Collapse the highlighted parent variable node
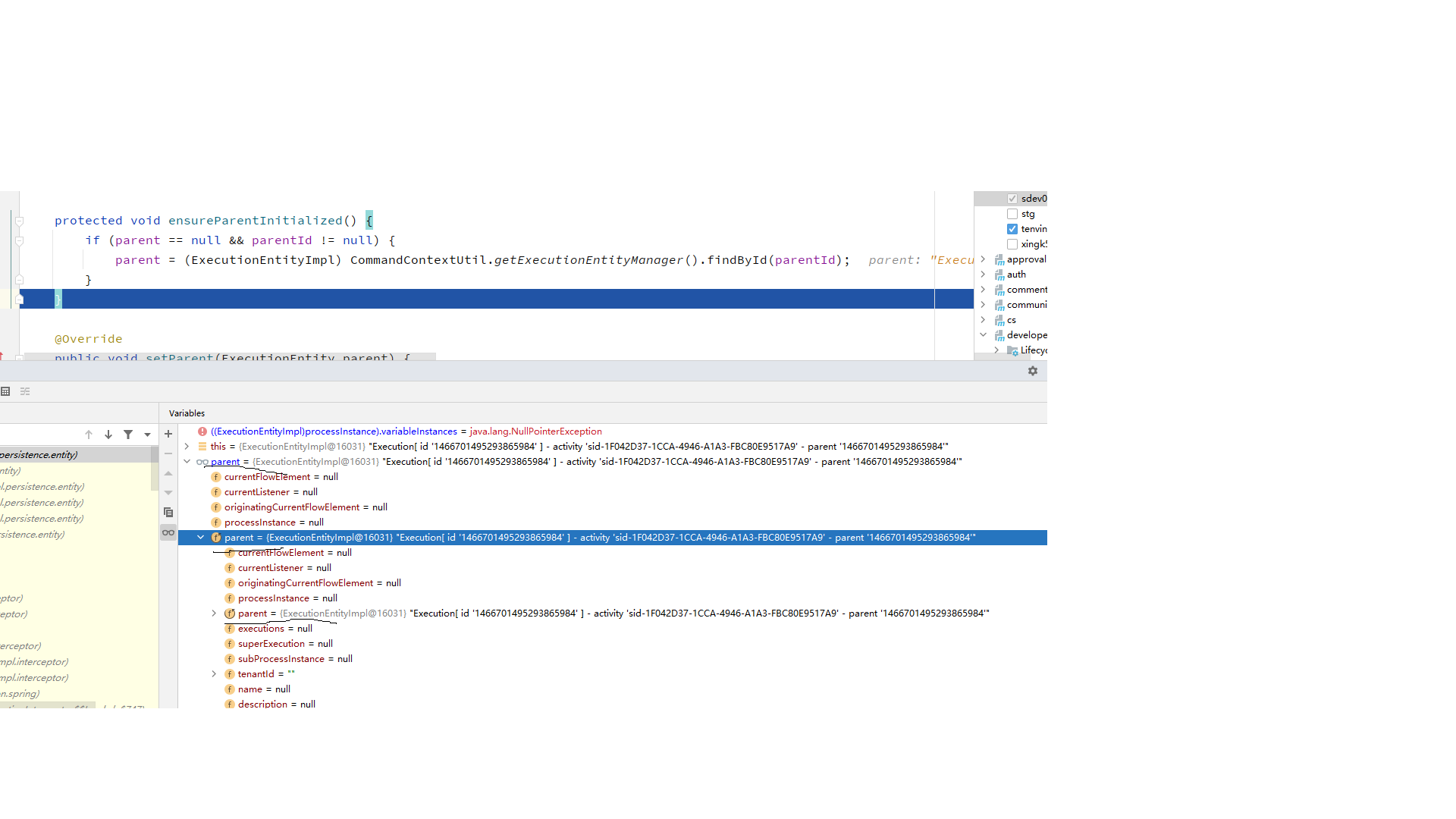This screenshot has width=1456, height=819. [x=200, y=537]
